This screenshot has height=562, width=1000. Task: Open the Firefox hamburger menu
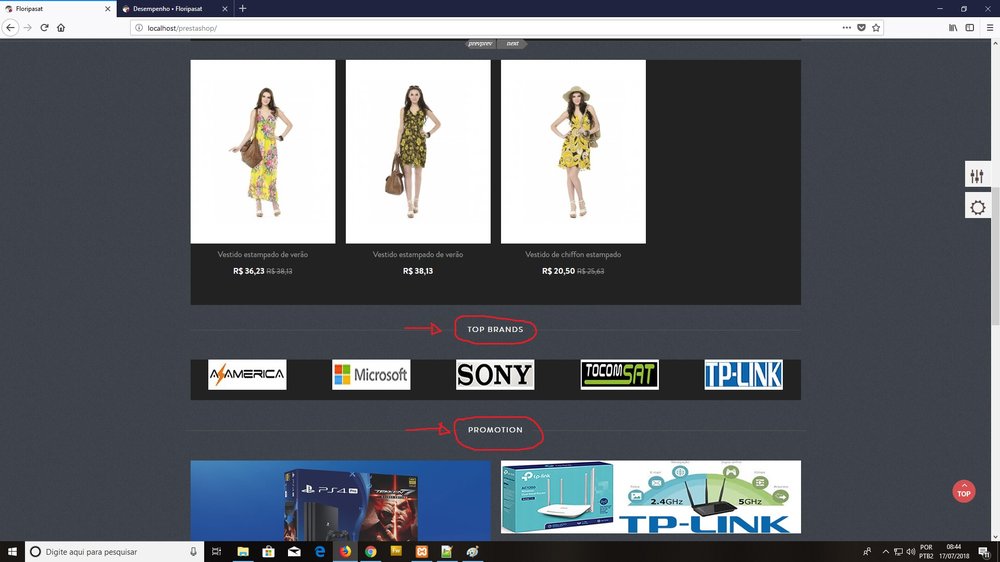pos(990,27)
